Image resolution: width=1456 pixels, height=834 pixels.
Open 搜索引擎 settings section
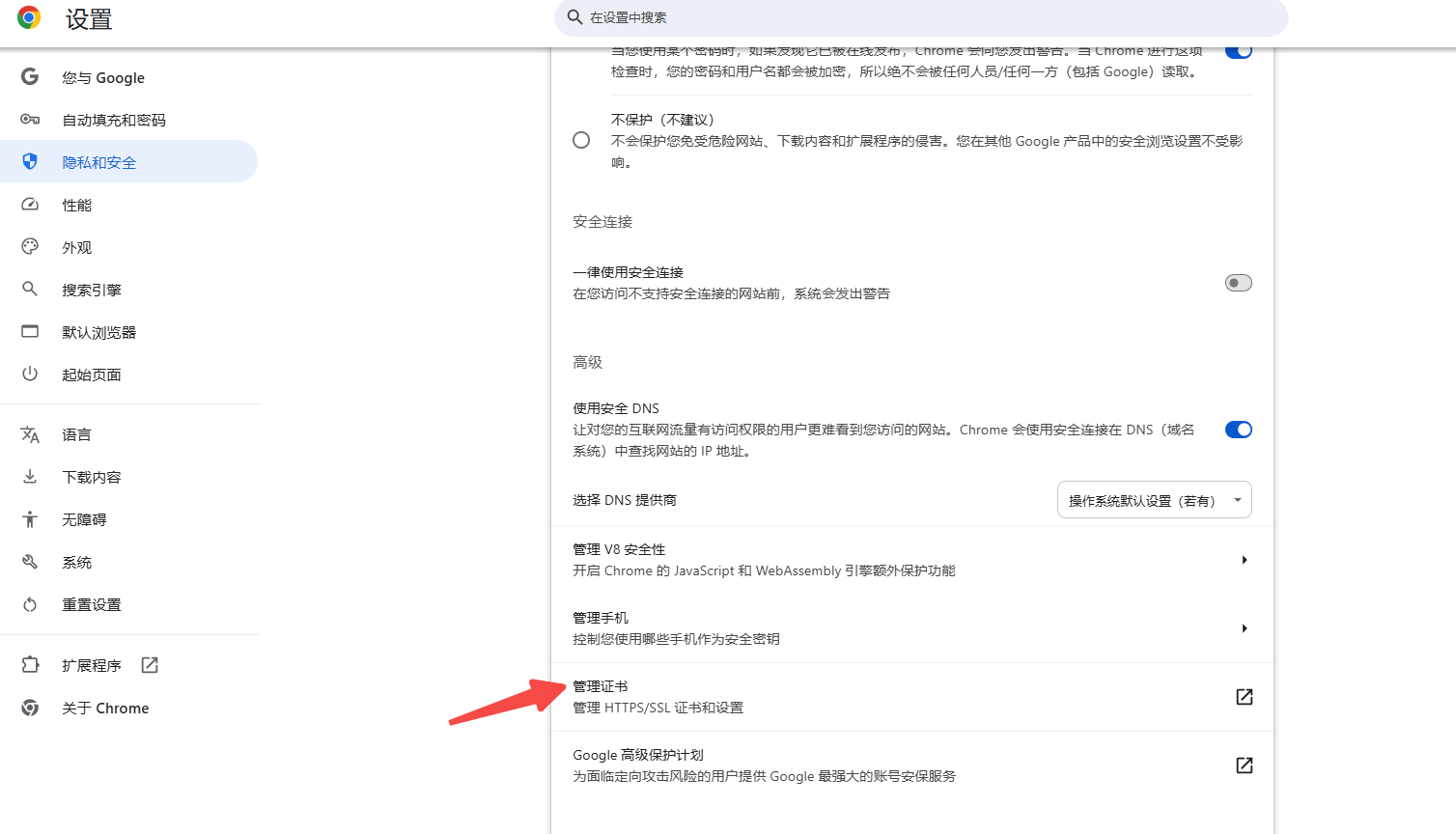click(x=129, y=290)
